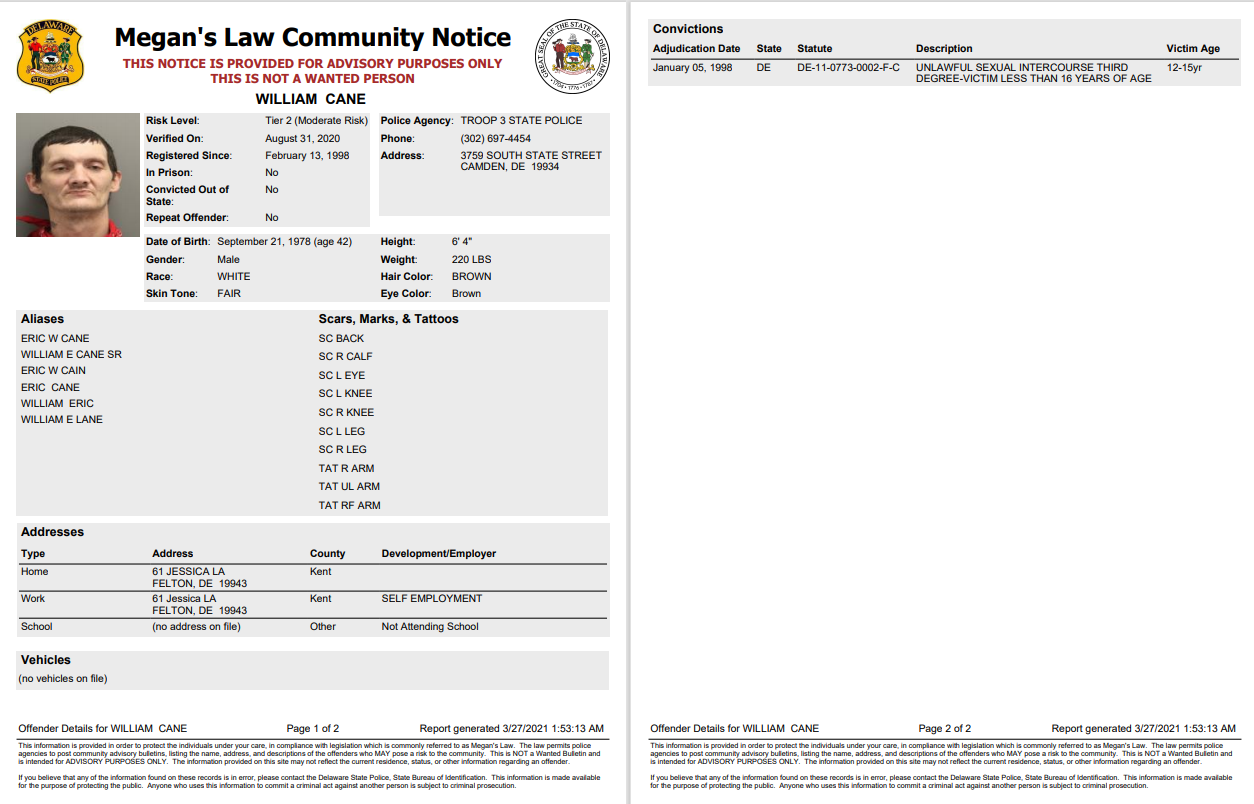This screenshot has width=1254, height=804.
Task: Click the Adjudication Date column header
Action: [x=696, y=49]
